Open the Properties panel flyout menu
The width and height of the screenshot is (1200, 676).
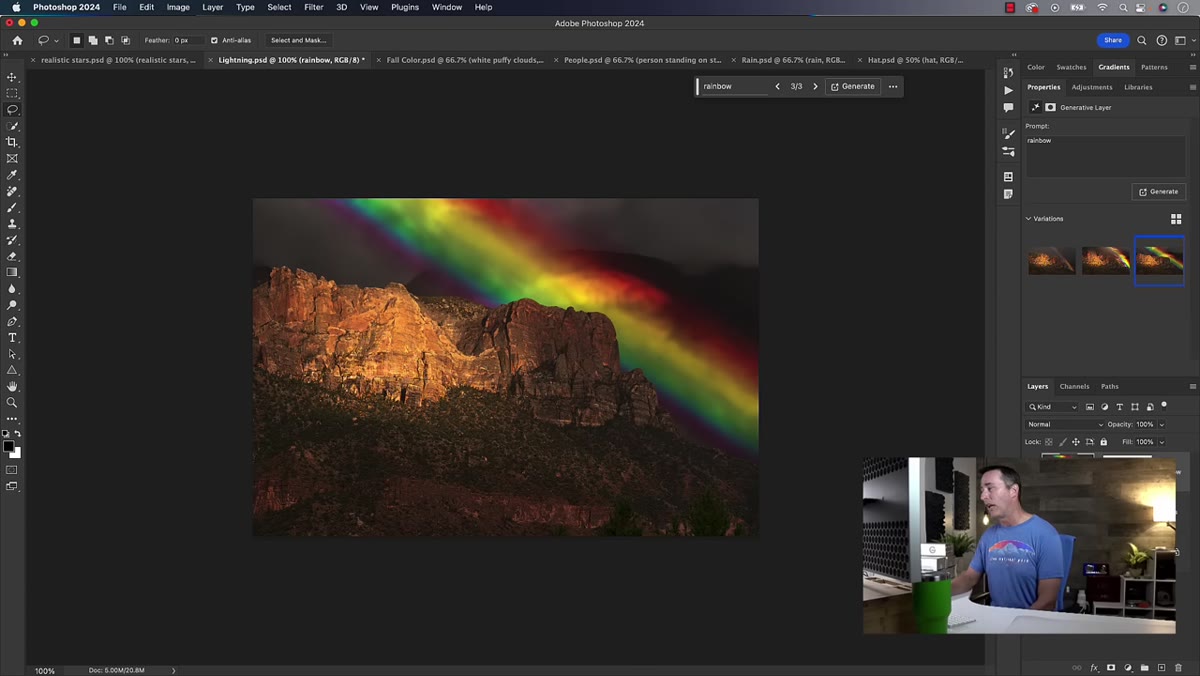pyautogui.click(x=1192, y=87)
